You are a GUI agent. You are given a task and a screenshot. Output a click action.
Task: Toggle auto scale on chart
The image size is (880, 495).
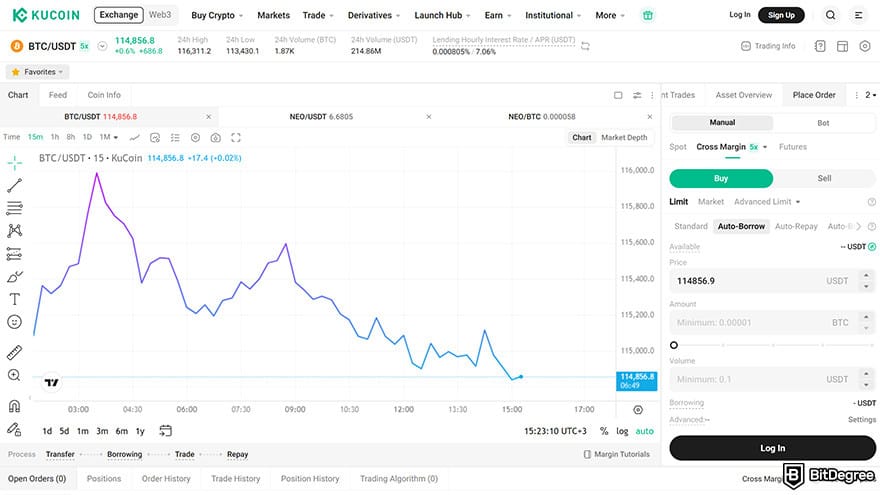coord(644,431)
